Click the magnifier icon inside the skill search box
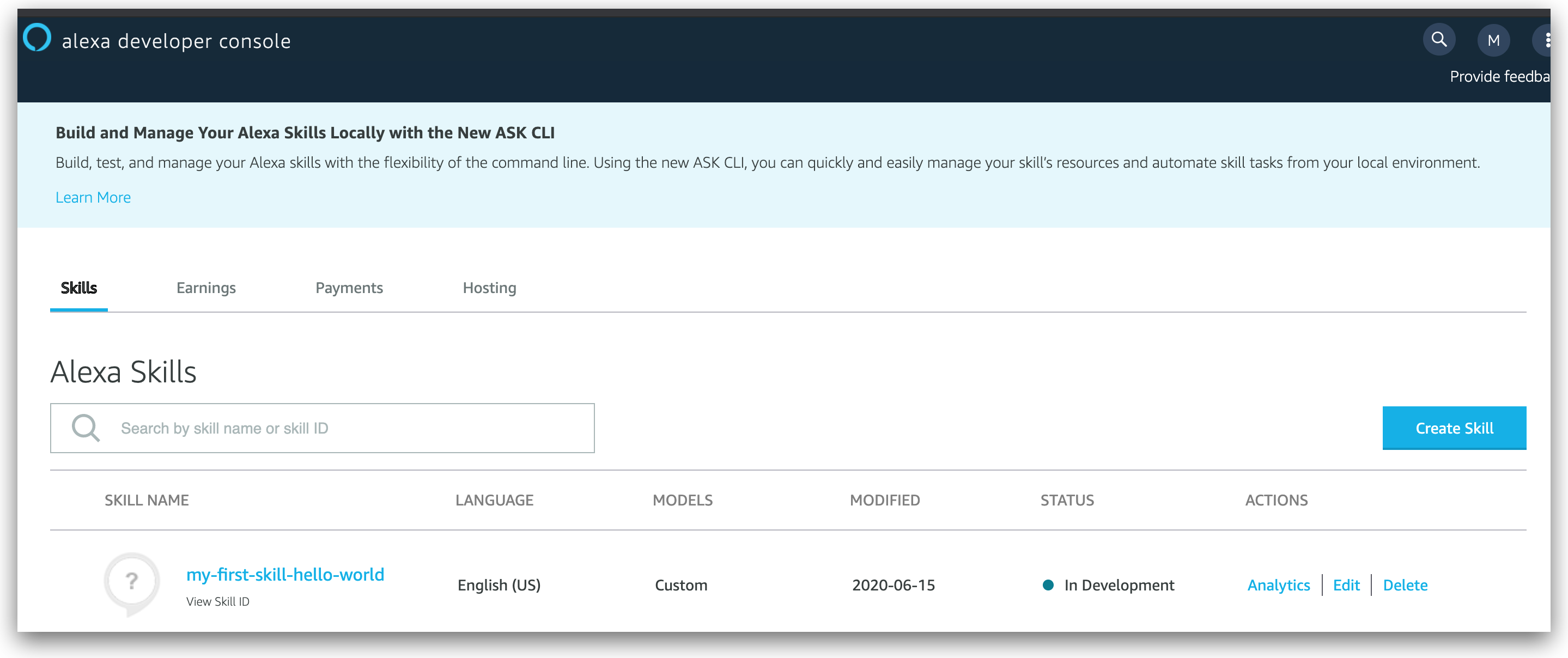 [x=86, y=427]
